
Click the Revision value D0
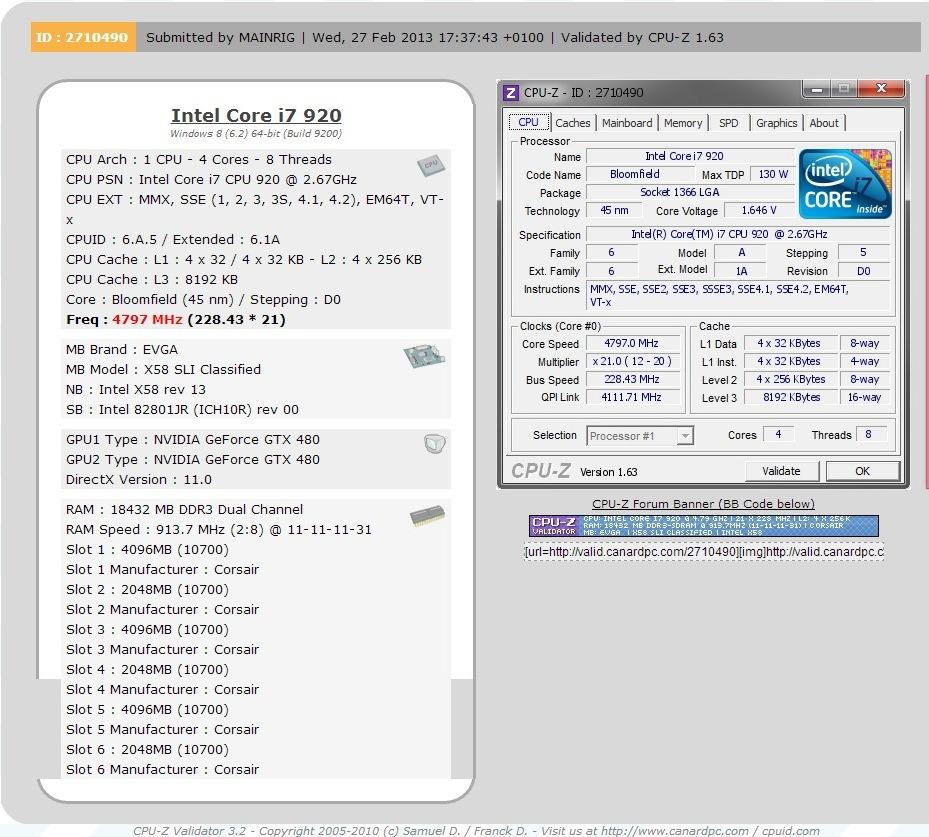point(864,271)
